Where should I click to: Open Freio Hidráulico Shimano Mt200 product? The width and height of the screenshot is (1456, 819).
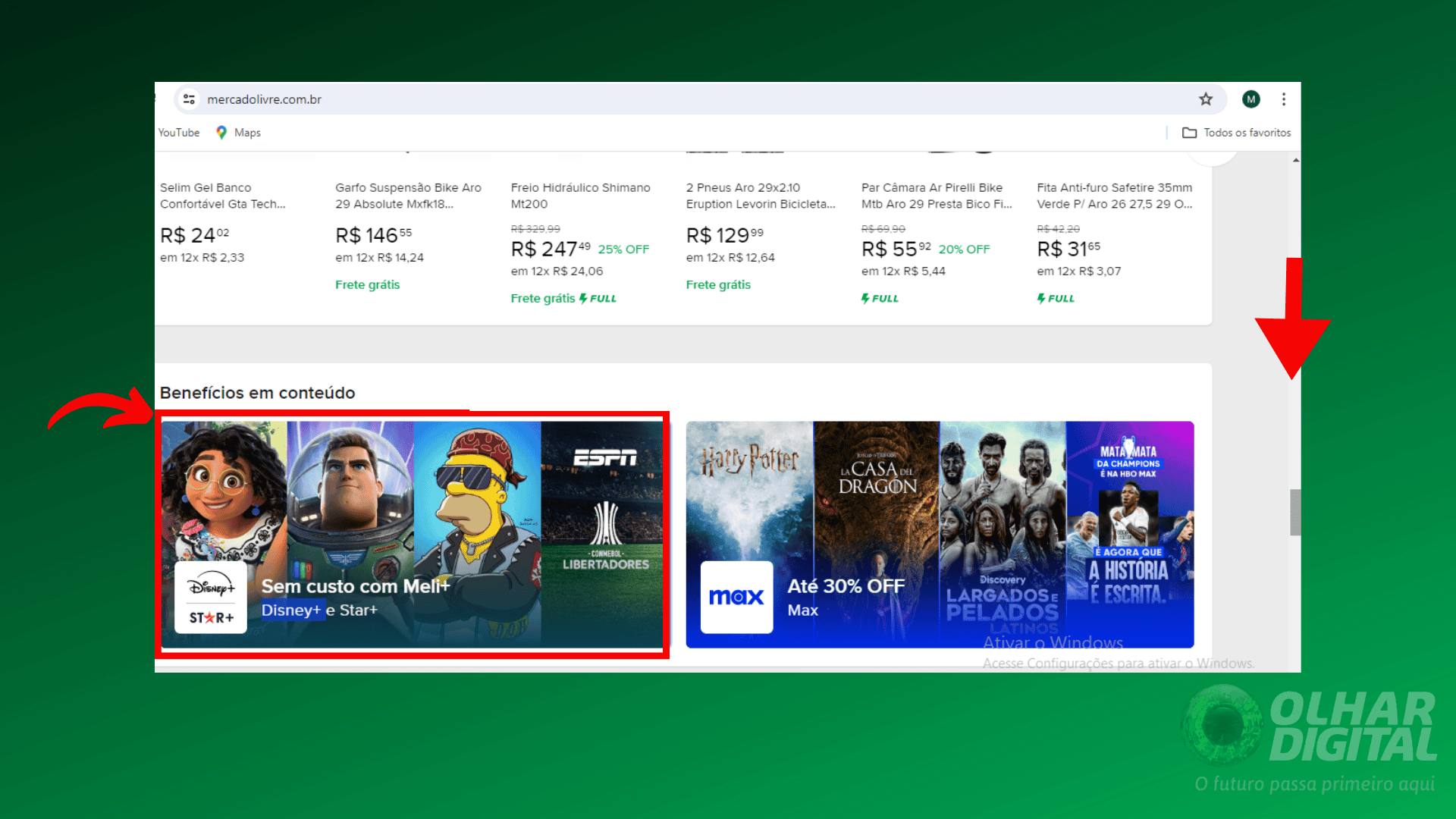tap(580, 196)
